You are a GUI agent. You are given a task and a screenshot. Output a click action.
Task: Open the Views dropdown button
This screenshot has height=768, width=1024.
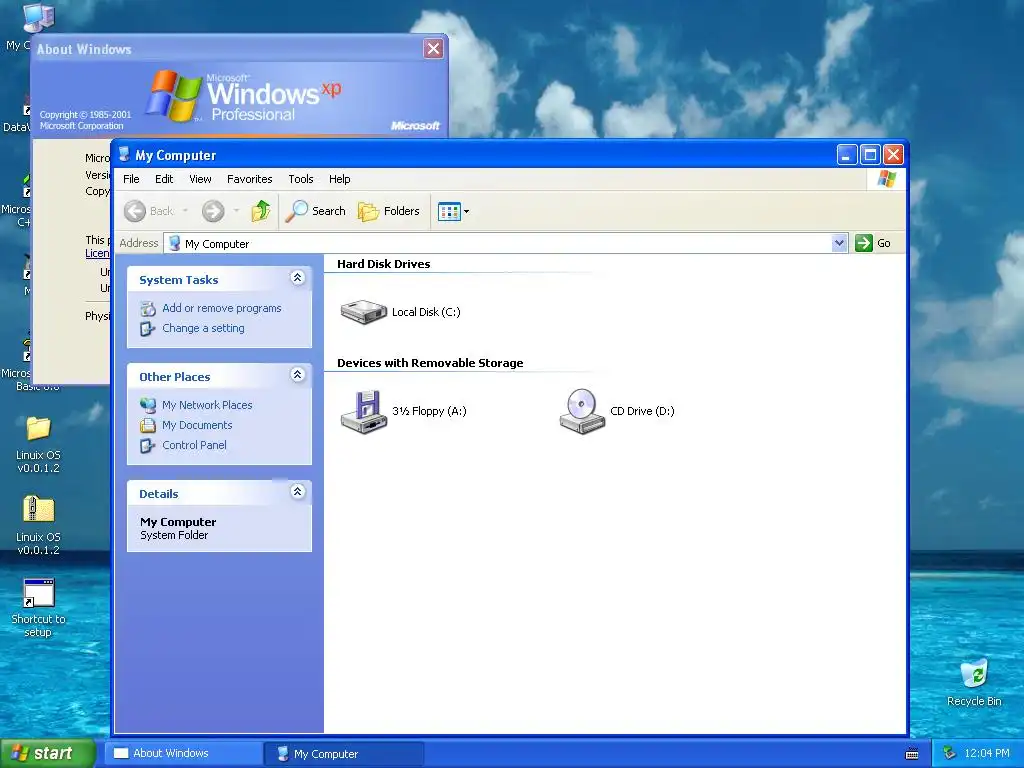coord(453,212)
